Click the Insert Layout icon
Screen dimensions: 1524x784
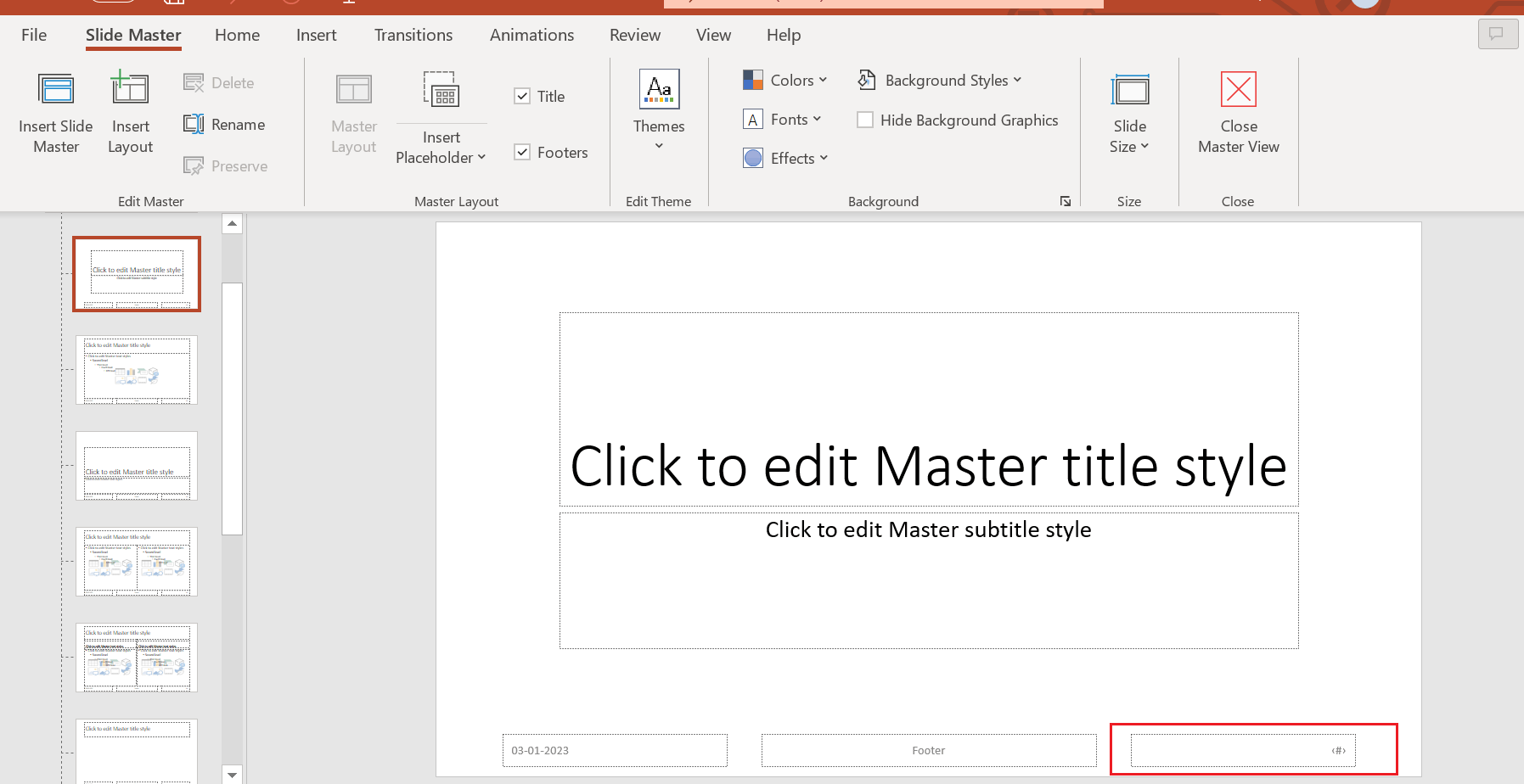tap(130, 88)
